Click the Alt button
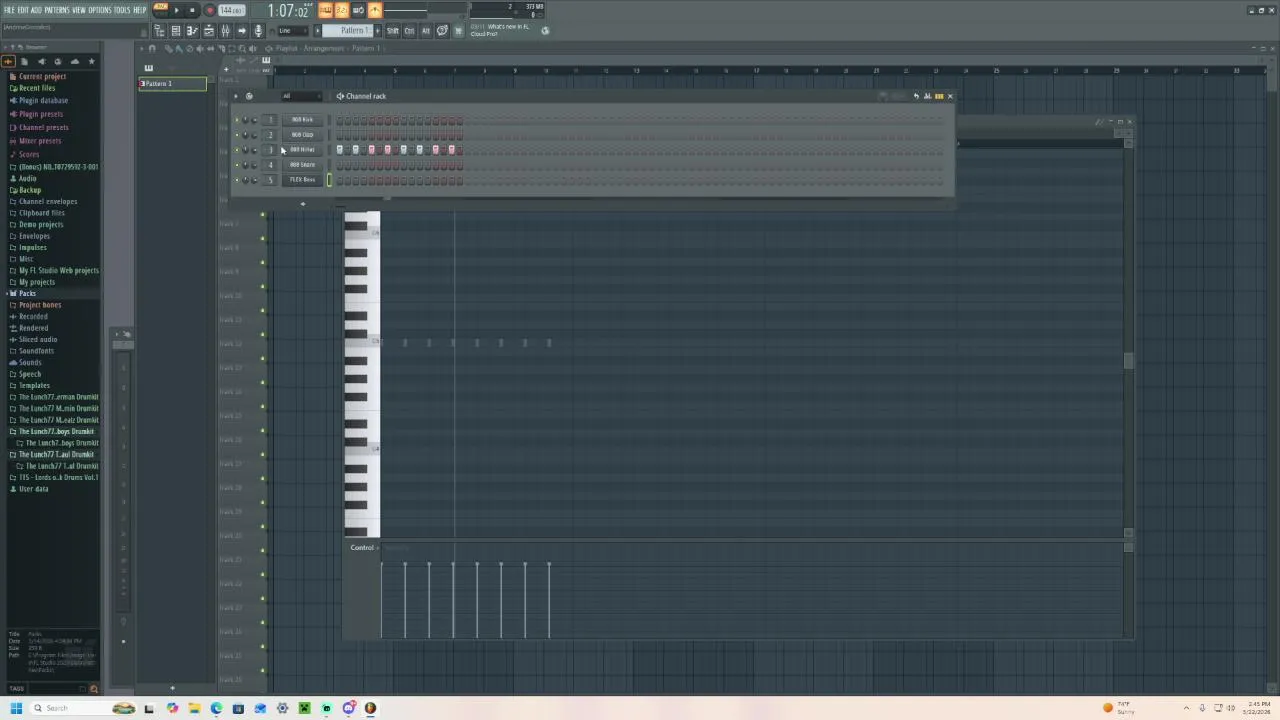Screen dimensions: 1280x720 [425, 30]
